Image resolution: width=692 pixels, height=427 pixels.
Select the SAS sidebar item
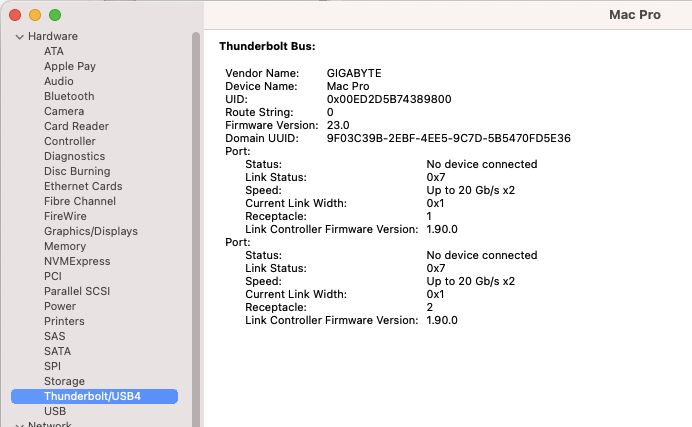(55, 336)
